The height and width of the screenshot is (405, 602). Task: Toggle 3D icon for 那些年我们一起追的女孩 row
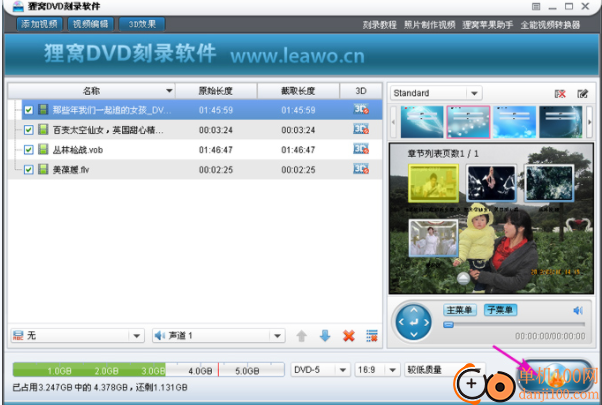point(361,109)
